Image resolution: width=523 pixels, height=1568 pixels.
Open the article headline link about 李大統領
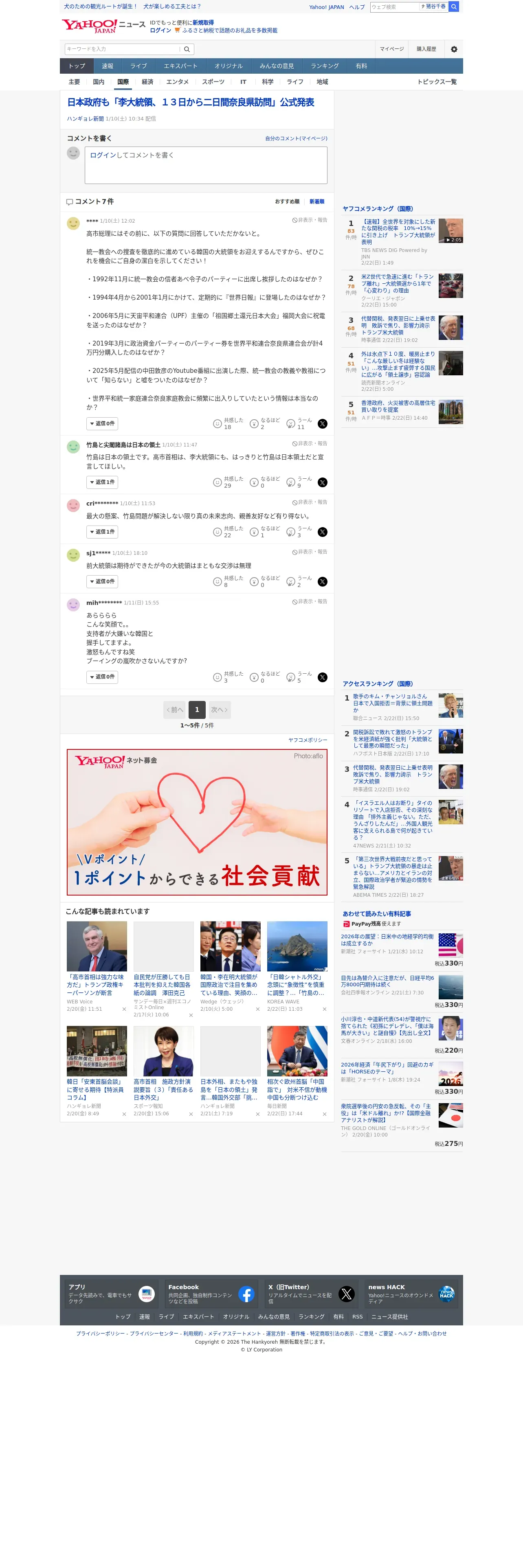(191, 103)
